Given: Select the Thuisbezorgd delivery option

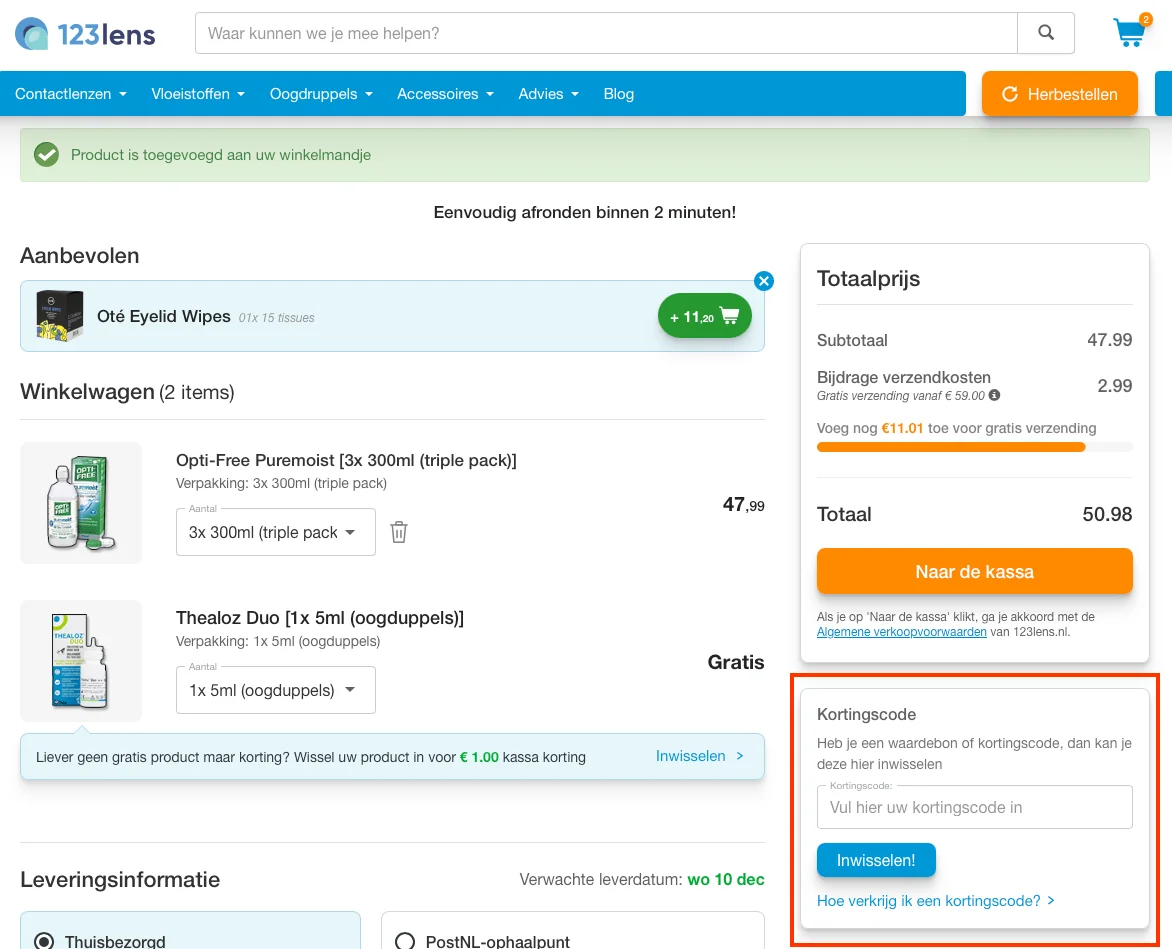Looking at the screenshot, I should (x=44, y=941).
